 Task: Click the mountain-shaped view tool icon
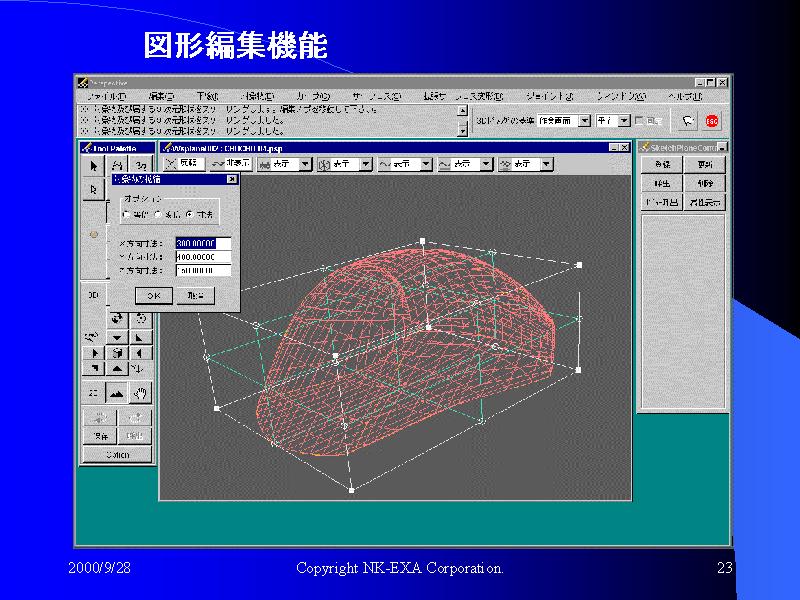117,392
